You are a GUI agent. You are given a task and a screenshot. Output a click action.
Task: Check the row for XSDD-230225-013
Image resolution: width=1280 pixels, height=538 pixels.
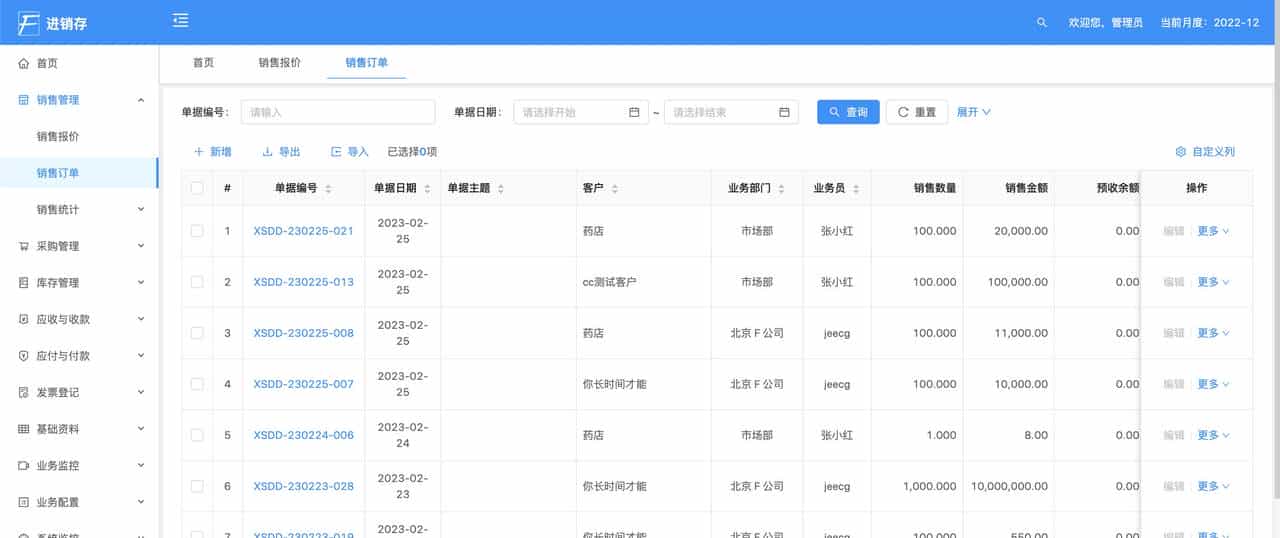tap(197, 282)
